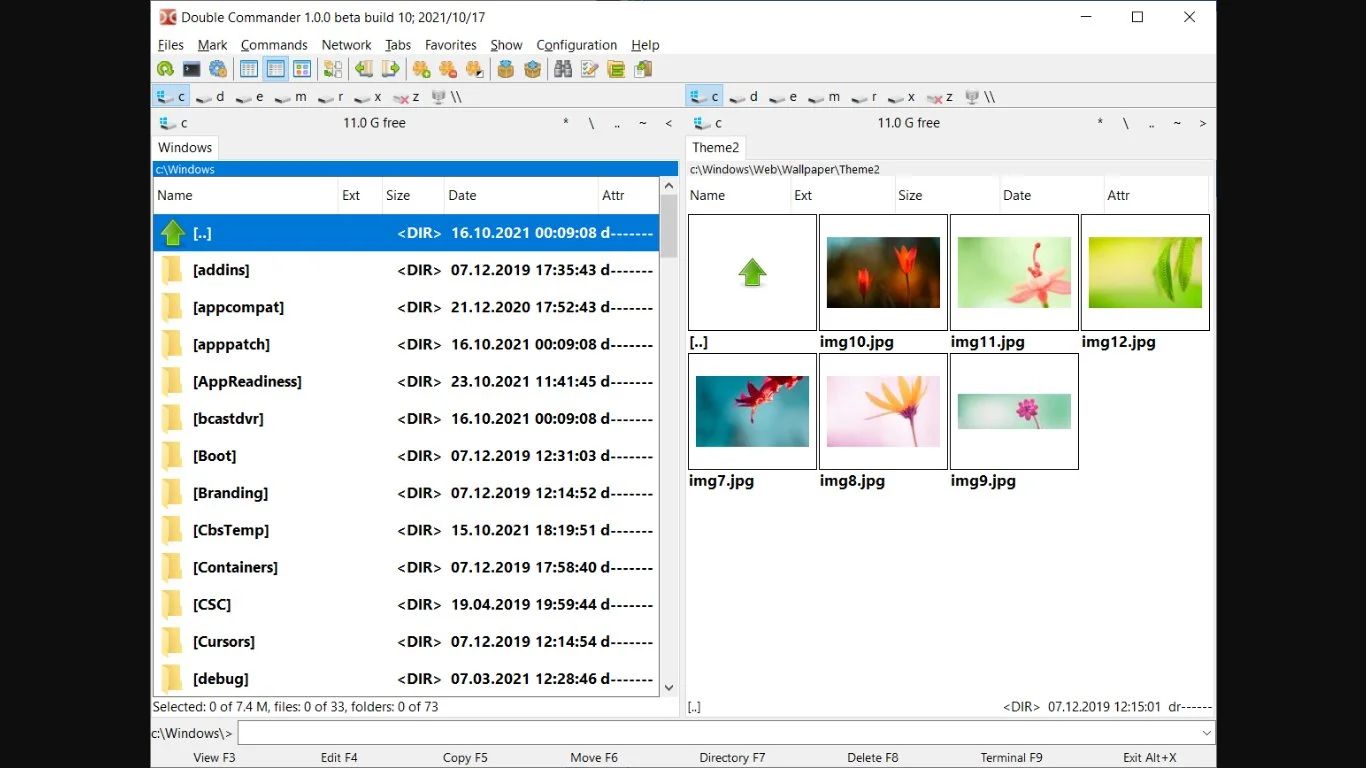Click Select a group icon with plus
Screen dimensions: 1366x768
422,69
